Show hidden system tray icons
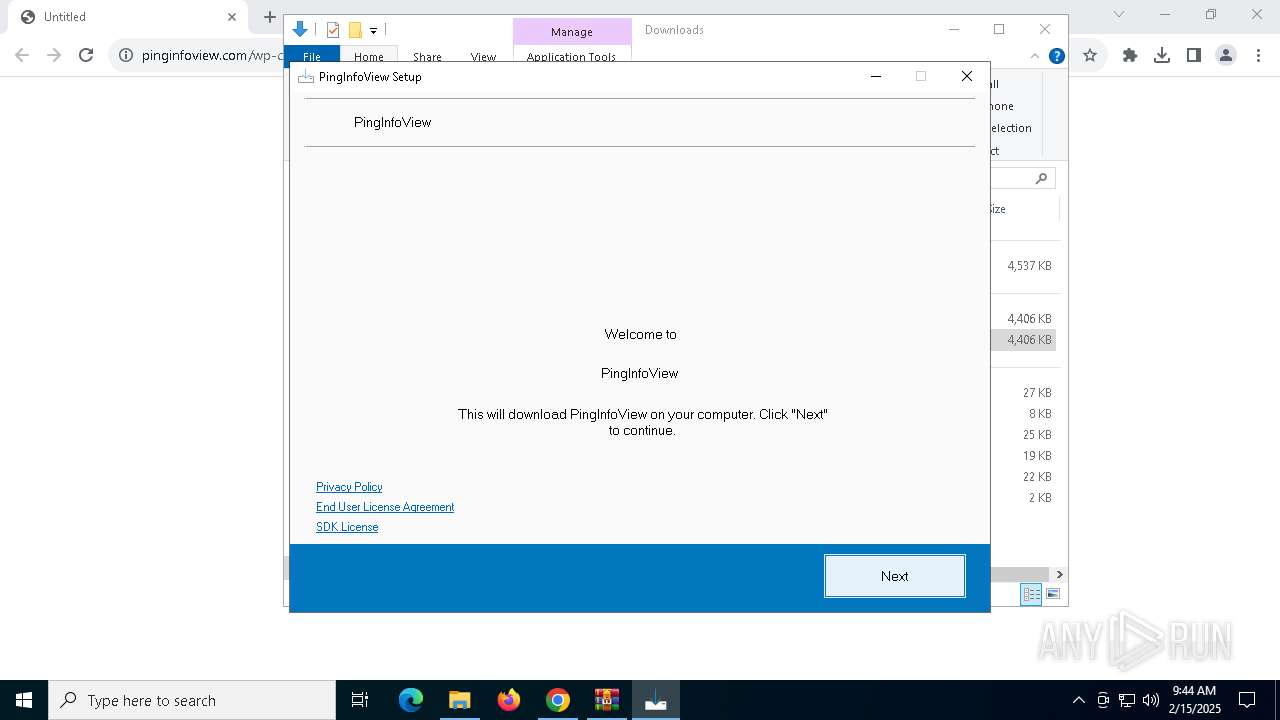The image size is (1280, 720). (1078, 700)
